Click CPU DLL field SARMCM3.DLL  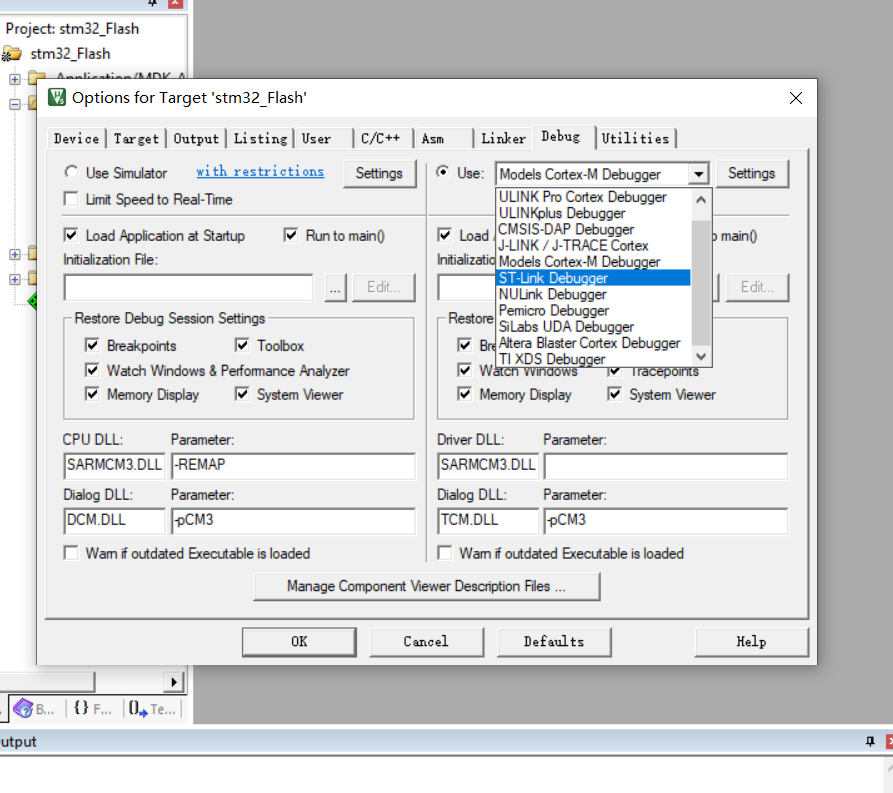click(114, 465)
